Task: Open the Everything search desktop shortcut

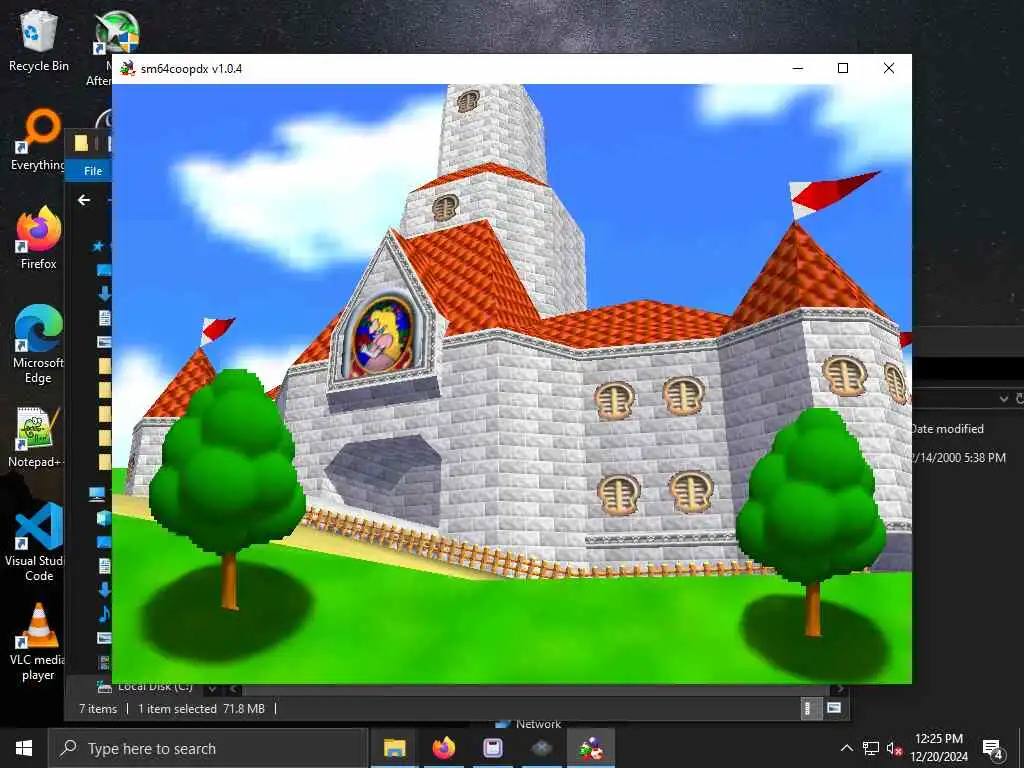Action: [x=39, y=140]
